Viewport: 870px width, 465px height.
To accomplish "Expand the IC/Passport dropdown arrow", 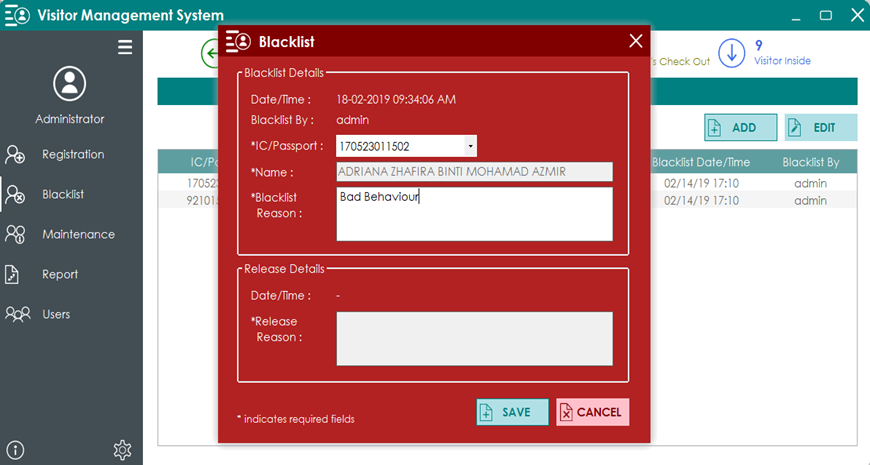I will 470,147.
